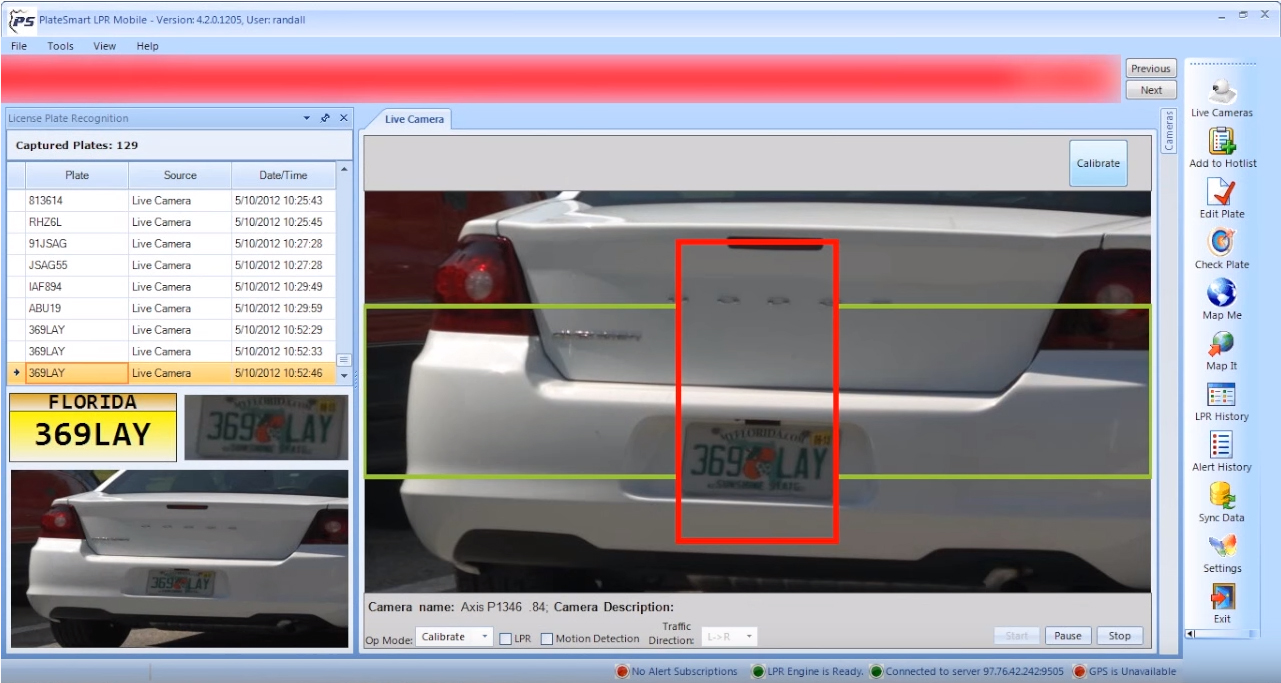
Task: Pause the live camera feed
Action: click(1067, 635)
